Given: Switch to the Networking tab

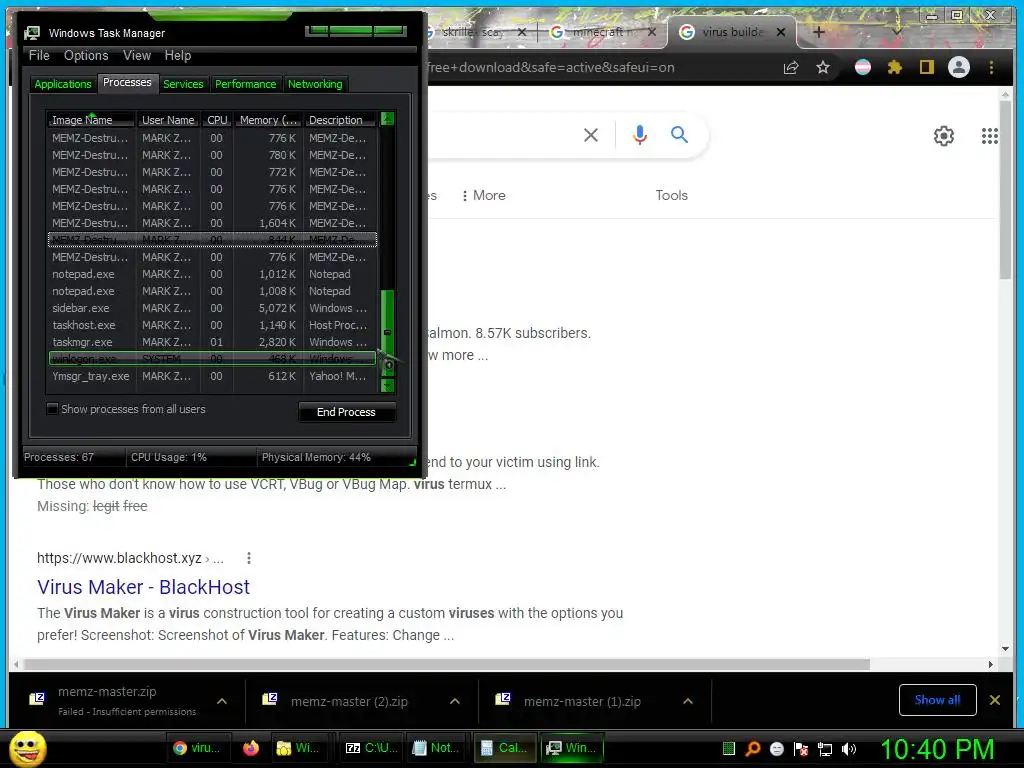Looking at the screenshot, I should coord(315,84).
